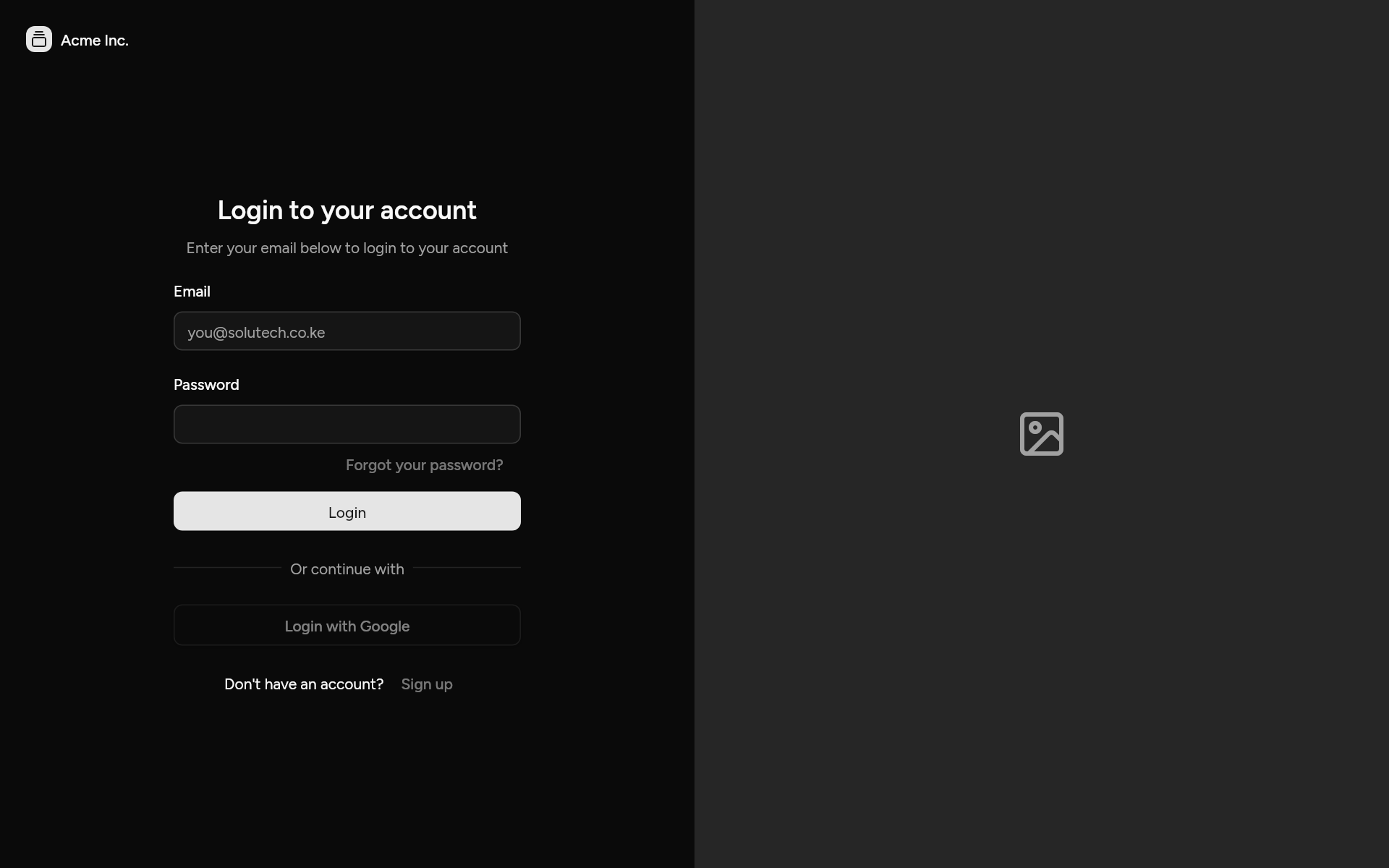Click the Enter your email below subtitle
The height and width of the screenshot is (868, 1389).
click(347, 248)
